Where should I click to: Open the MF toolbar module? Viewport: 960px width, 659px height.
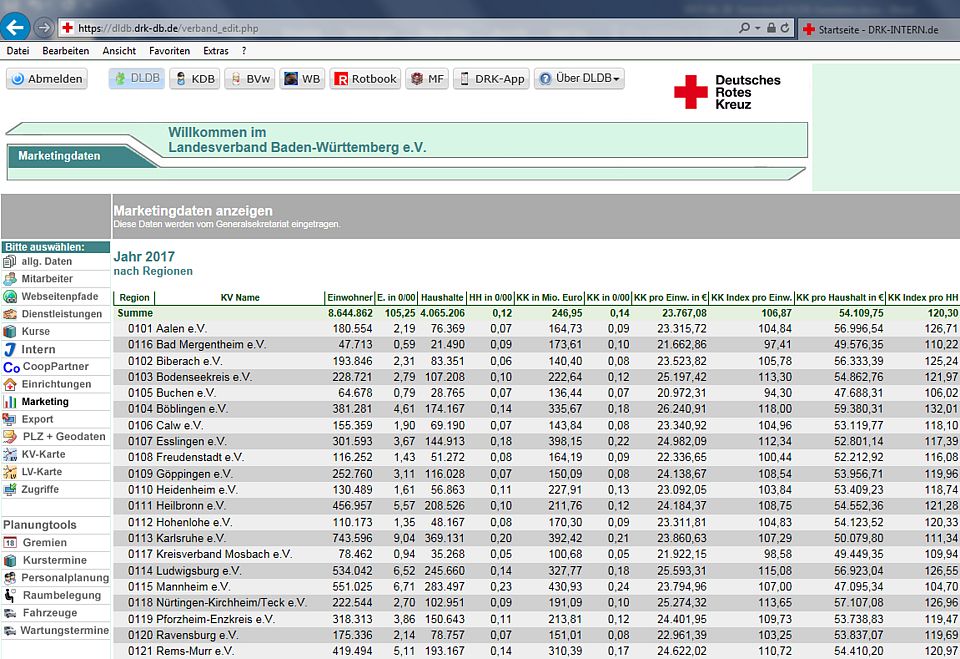[x=426, y=79]
